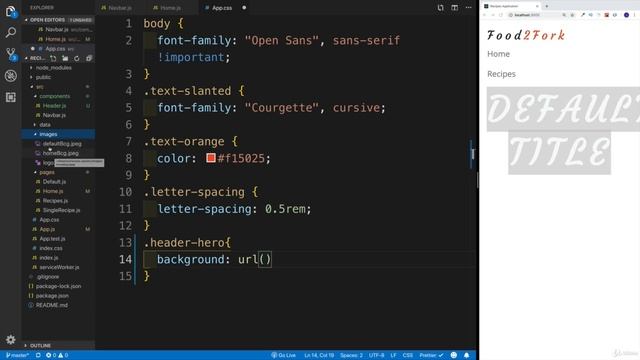The height and width of the screenshot is (360, 640).
Task: Click the Home link on webpage
Action: pyautogui.click(x=498, y=54)
